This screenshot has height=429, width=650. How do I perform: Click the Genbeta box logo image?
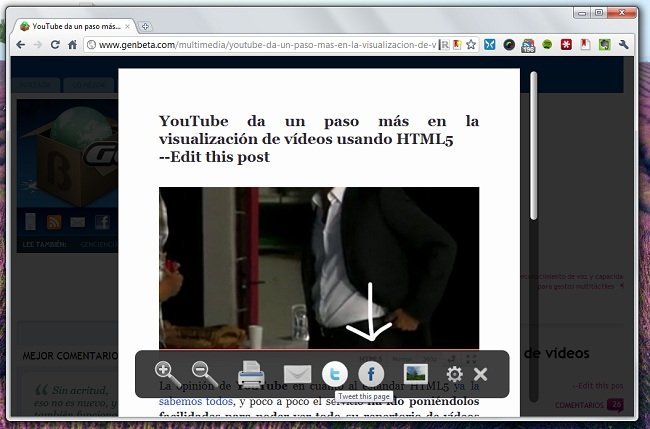tap(70, 155)
